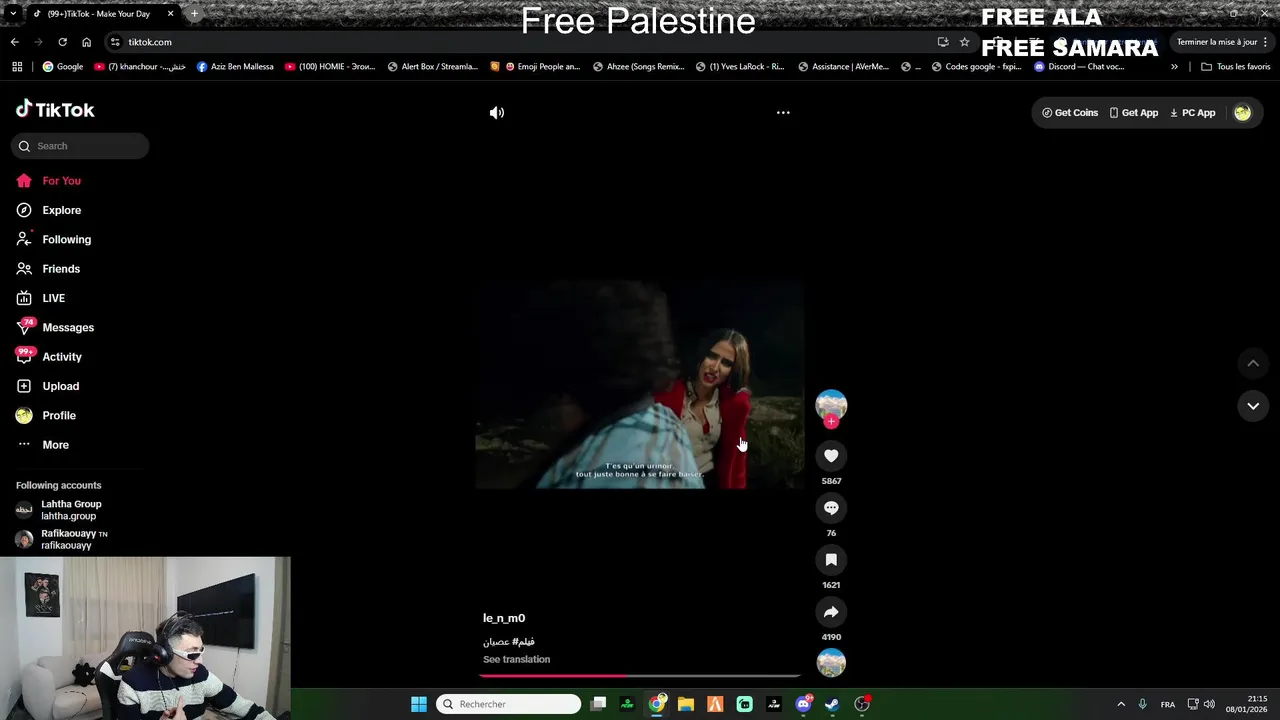
Task: Seek in the video progress bar
Action: 639,676
